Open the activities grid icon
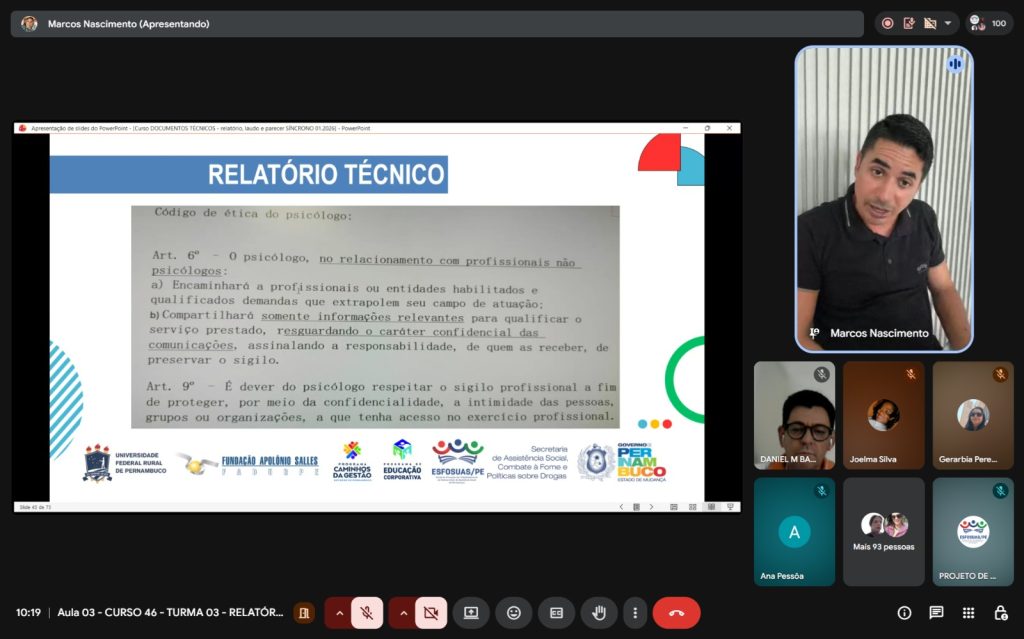Viewport: 1024px width, 639px height. pos(968,613)
